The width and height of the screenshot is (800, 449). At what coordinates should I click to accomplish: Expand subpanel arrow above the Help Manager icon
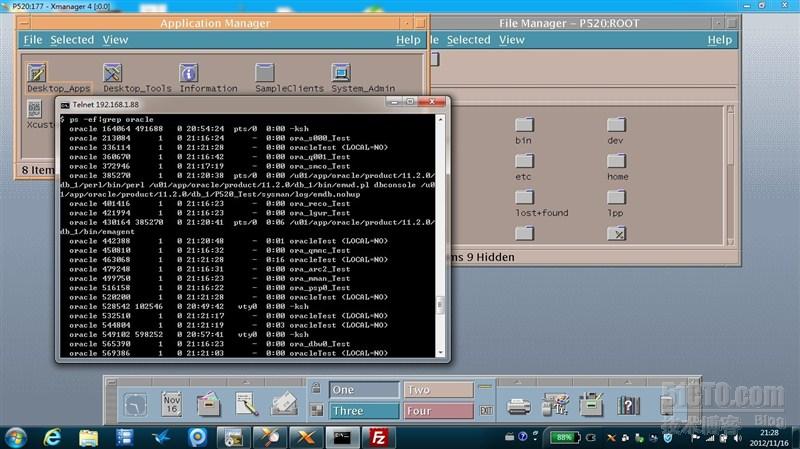(628, 382)
